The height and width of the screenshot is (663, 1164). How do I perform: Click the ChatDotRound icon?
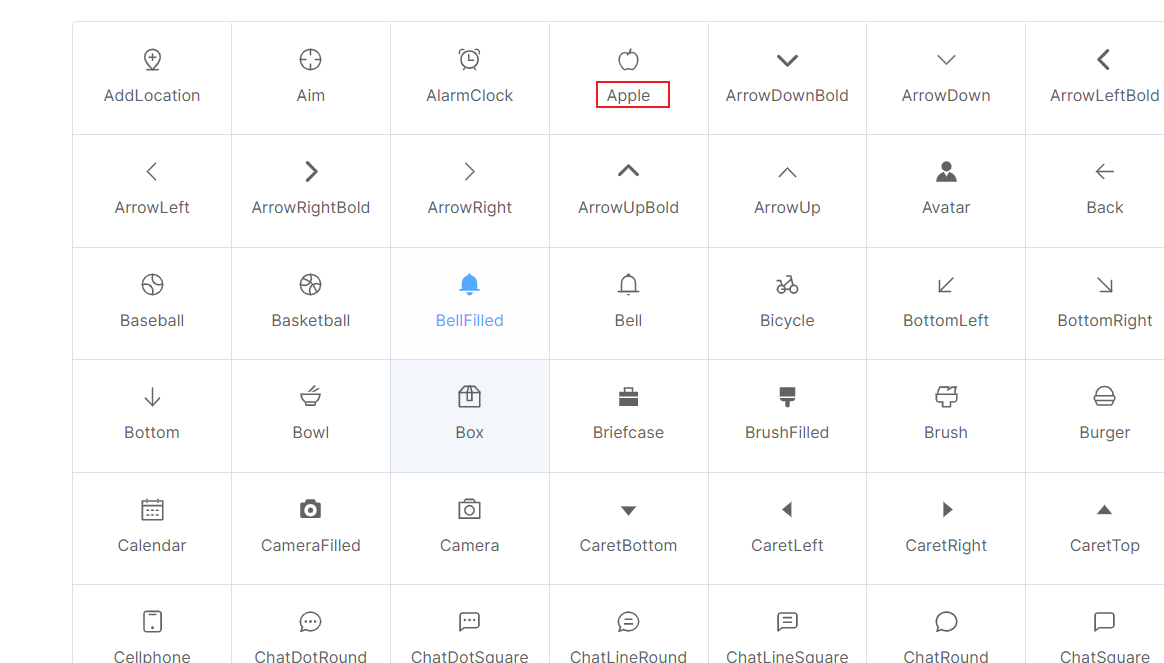(310, 620)
